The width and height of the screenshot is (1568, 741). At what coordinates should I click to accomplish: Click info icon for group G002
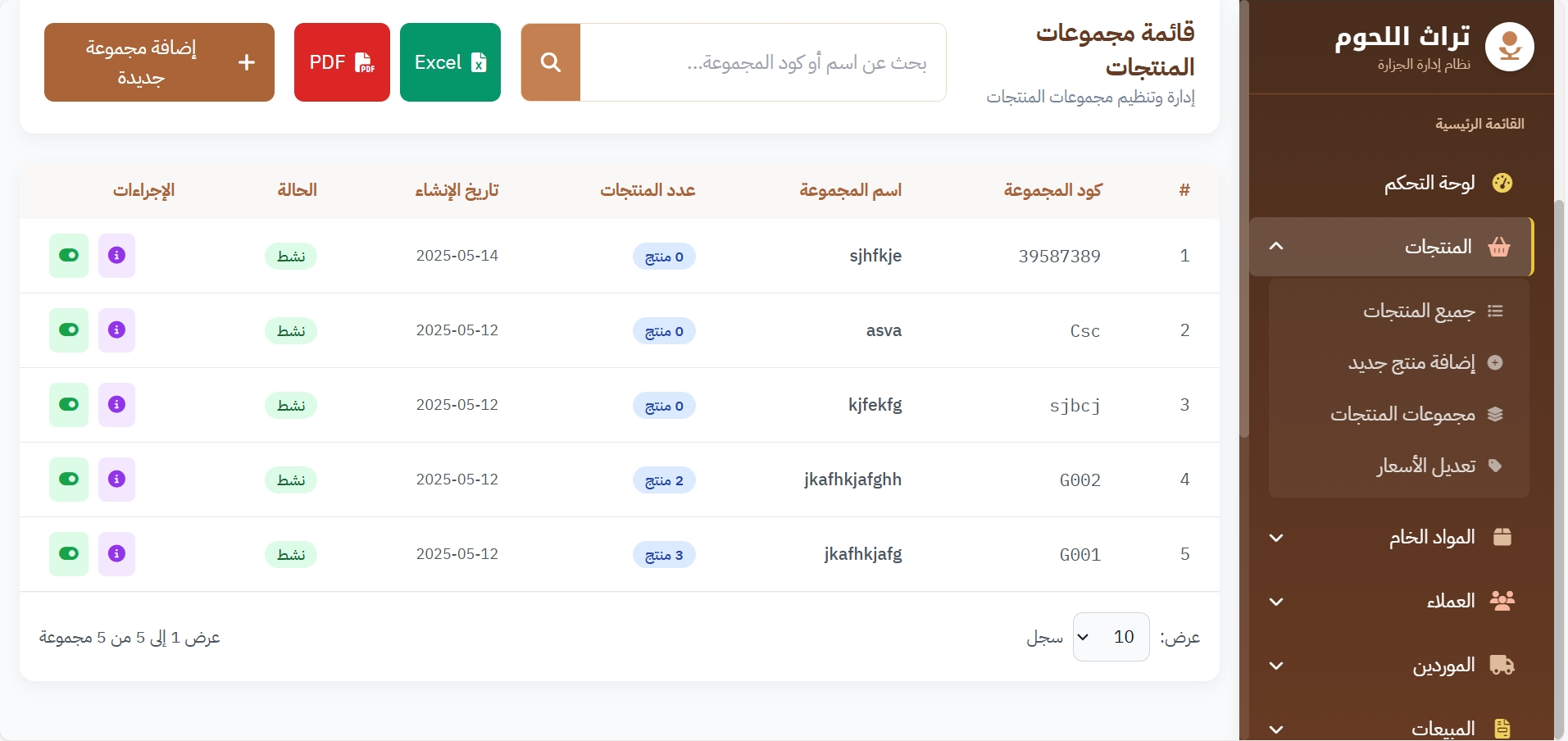click(116, 480)
